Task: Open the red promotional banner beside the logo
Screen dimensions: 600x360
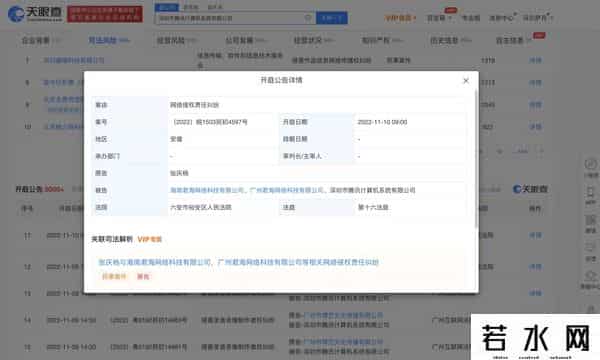Action: coord(105,14)
